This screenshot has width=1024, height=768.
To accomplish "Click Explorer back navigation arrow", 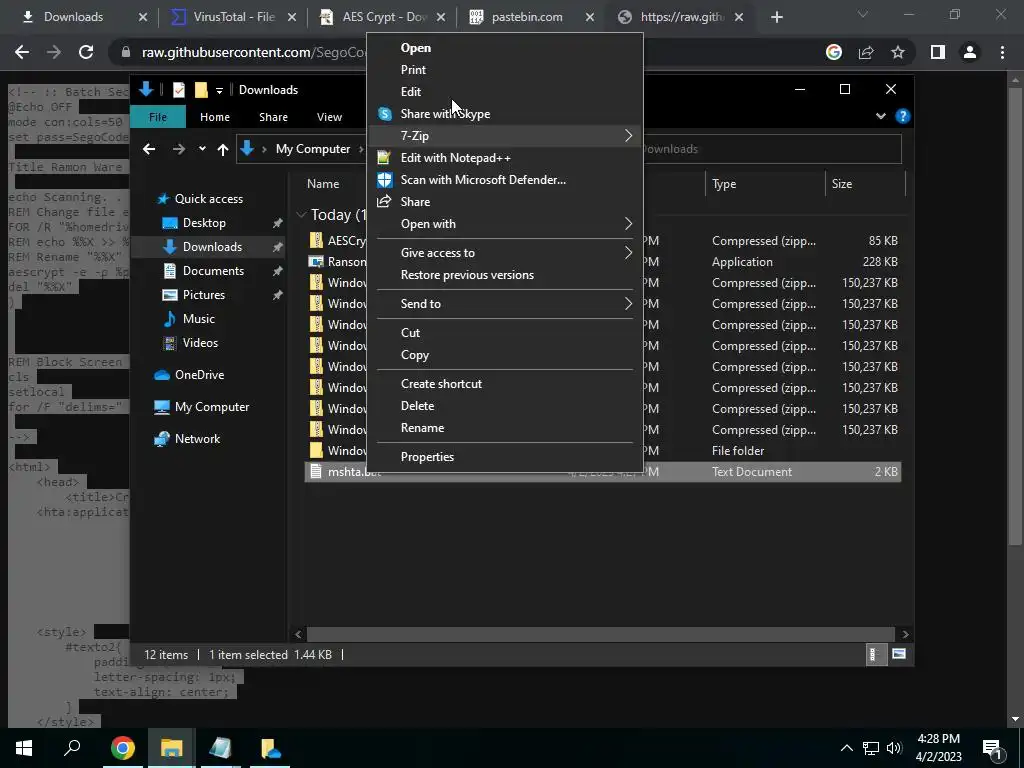I will pyautogui.click(x=149, y=150).
